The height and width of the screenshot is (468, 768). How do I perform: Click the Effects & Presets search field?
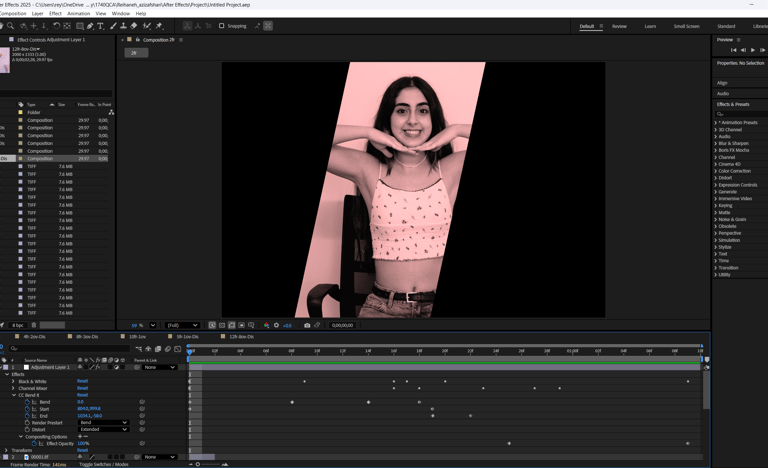740,113
